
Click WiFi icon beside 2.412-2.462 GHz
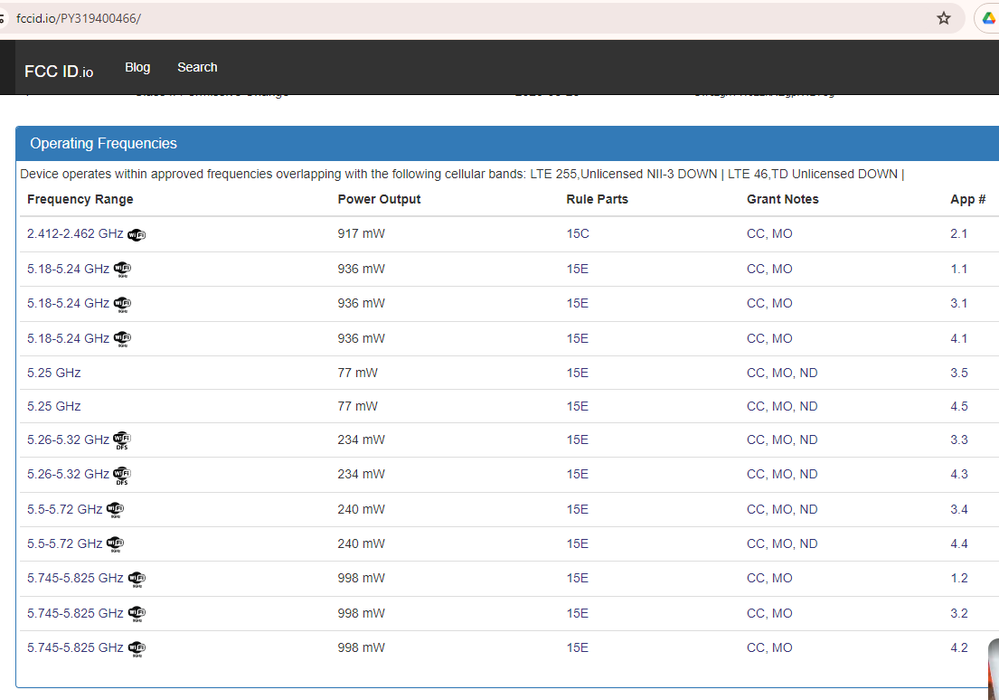137,235
